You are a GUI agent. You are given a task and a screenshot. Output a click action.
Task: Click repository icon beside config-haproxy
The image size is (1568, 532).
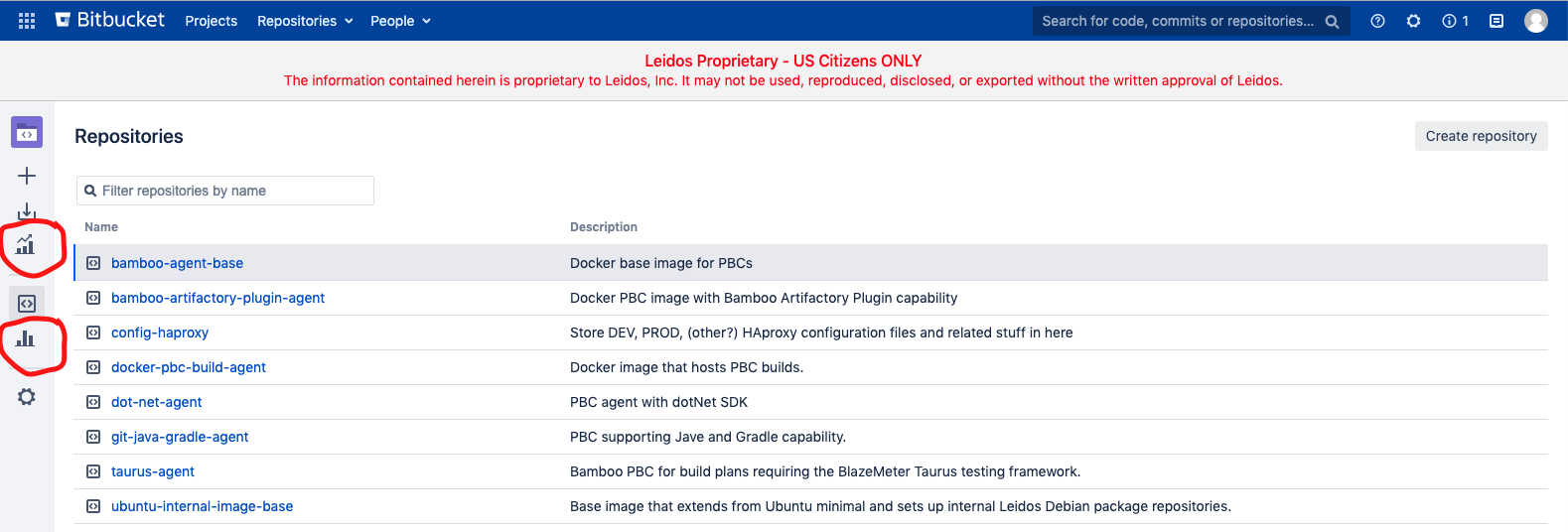93,332
